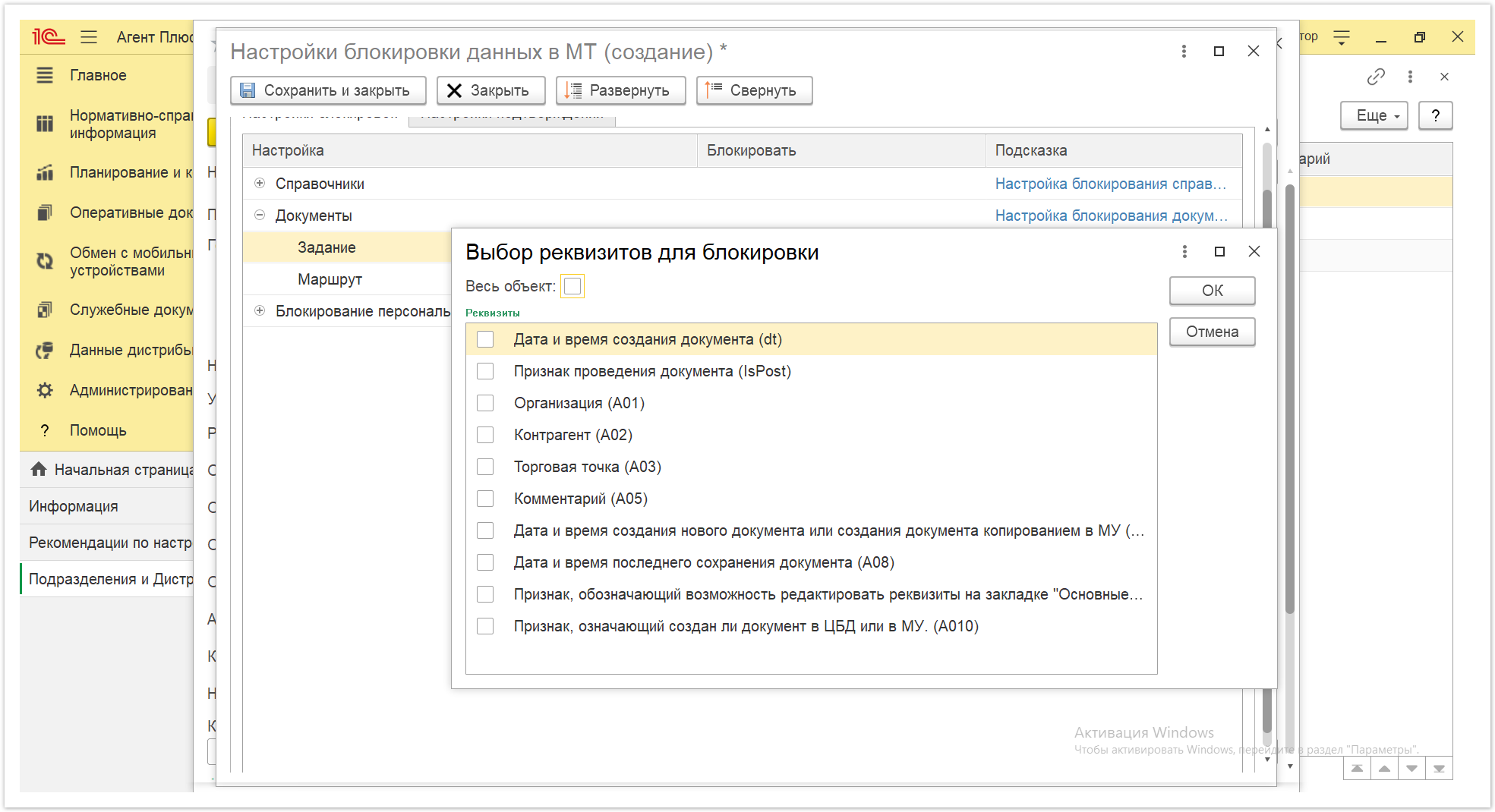Screen dimensions: 1495x812
Task: Click the floppy disk save icon
Action: coord(248,90)
